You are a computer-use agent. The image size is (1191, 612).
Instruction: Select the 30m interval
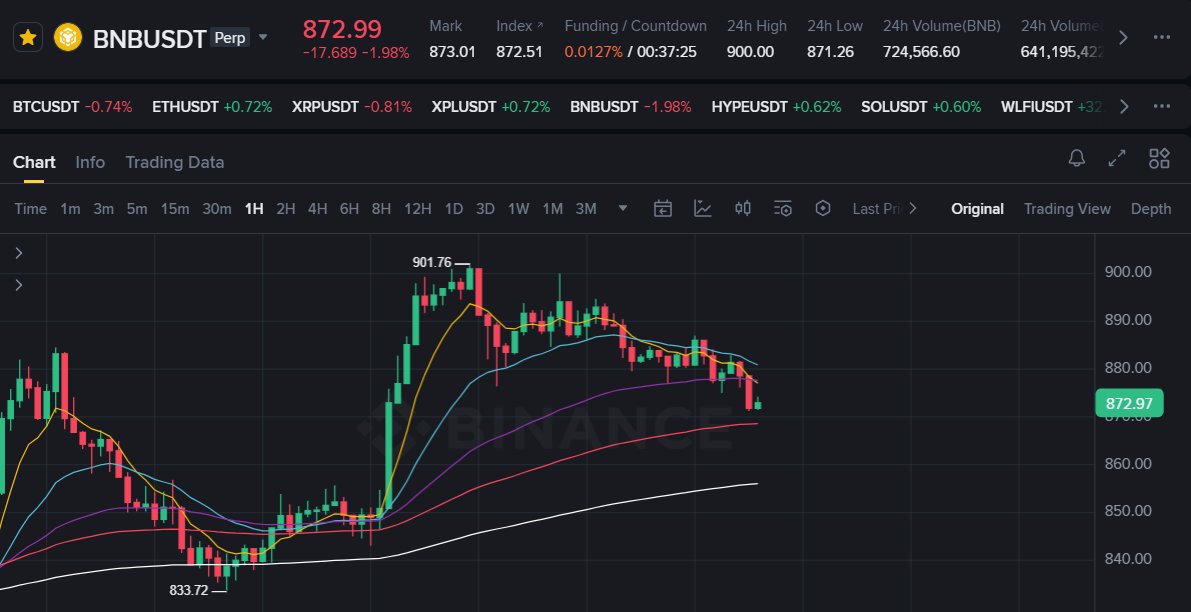(216, 209)
